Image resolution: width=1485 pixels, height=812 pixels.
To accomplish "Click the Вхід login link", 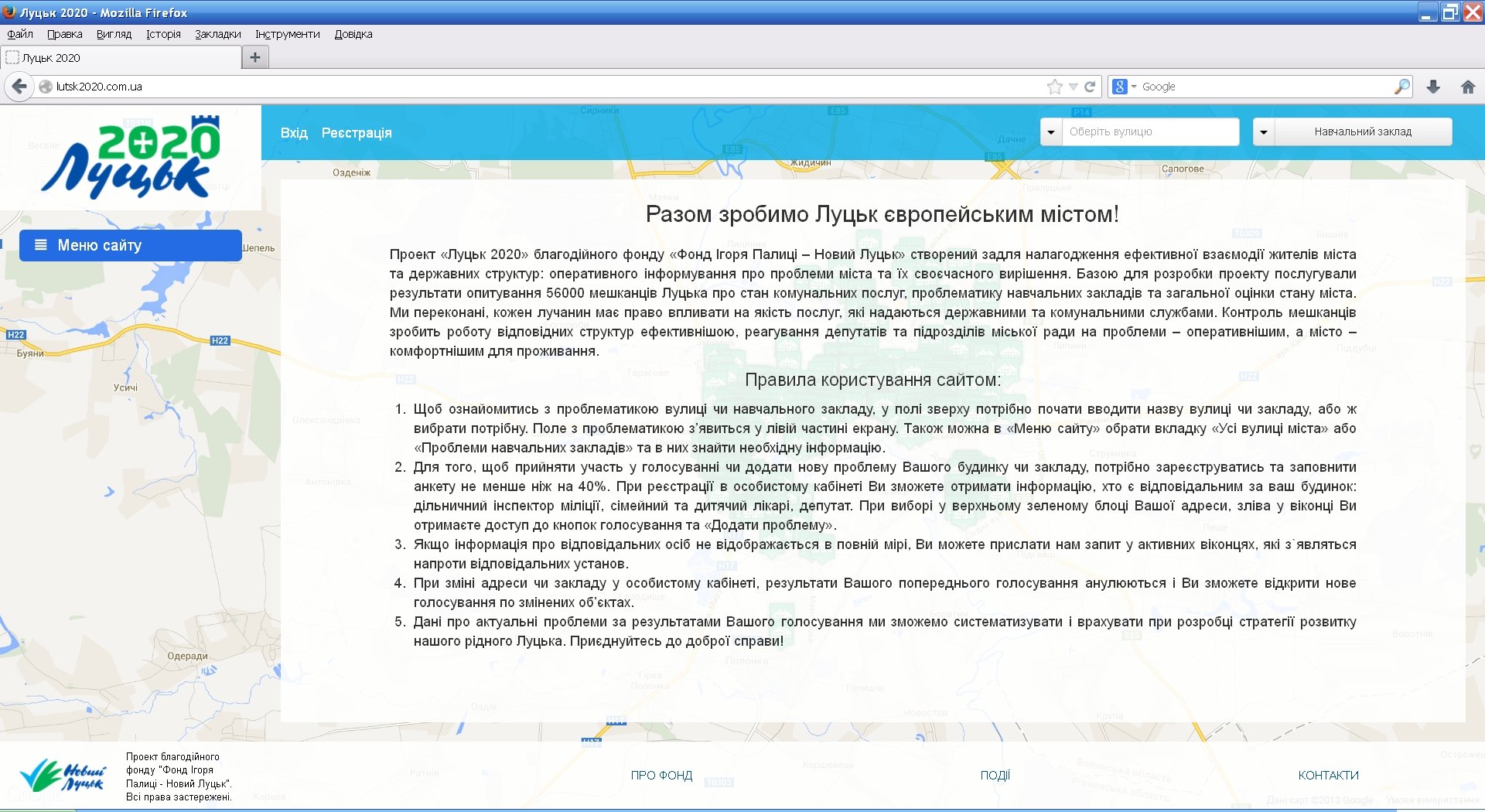I will [294, 133].
